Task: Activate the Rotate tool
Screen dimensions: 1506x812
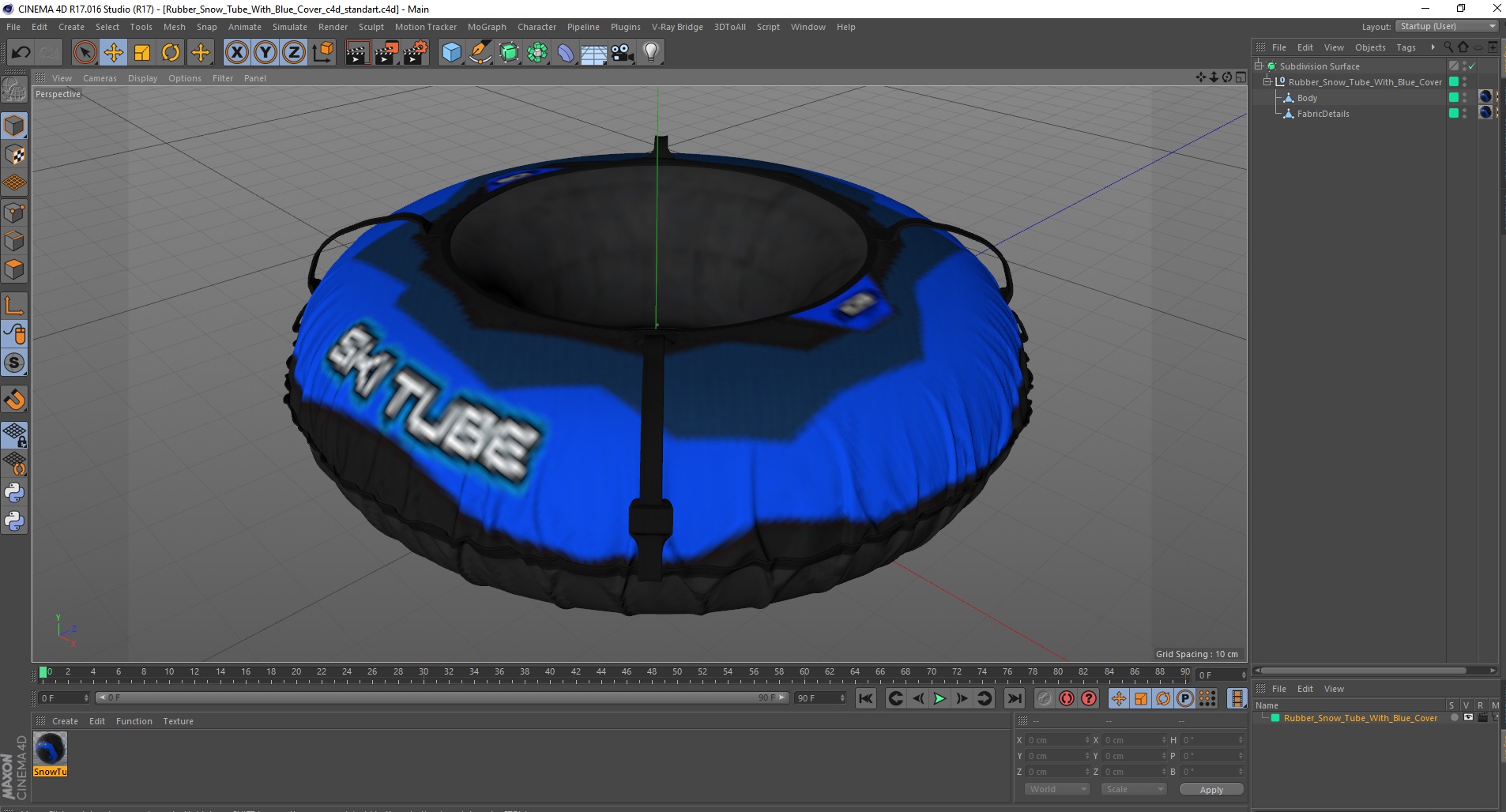Action: (x=171, y=53)
